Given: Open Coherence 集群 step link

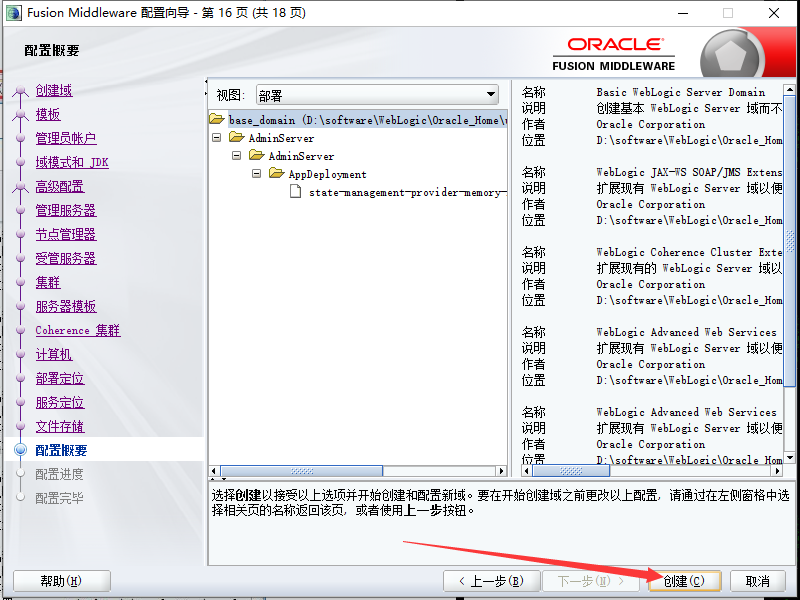Looking at the screenshot, I should [x=78, y=330].
